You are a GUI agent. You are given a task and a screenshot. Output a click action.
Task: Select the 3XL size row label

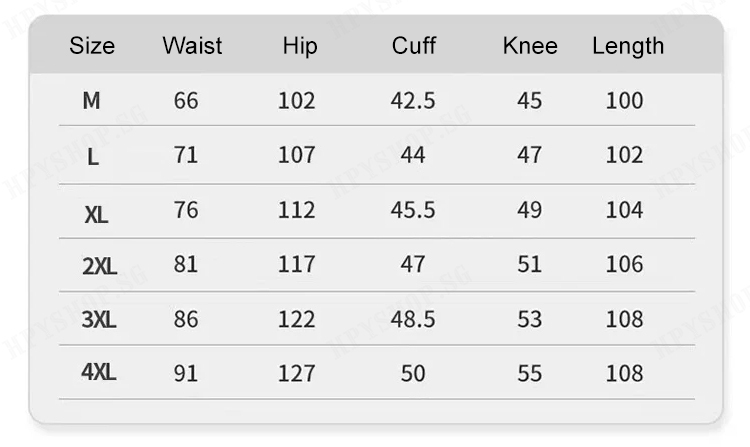[x=99, y=320]
